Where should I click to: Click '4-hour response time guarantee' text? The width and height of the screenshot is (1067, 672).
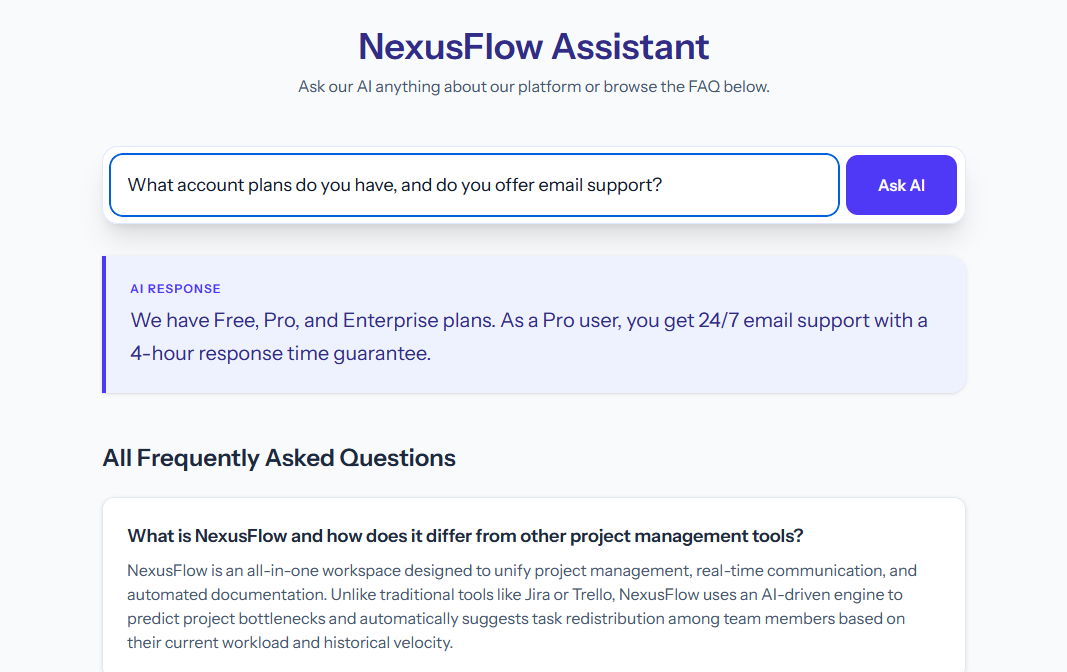tap(280, 354)
